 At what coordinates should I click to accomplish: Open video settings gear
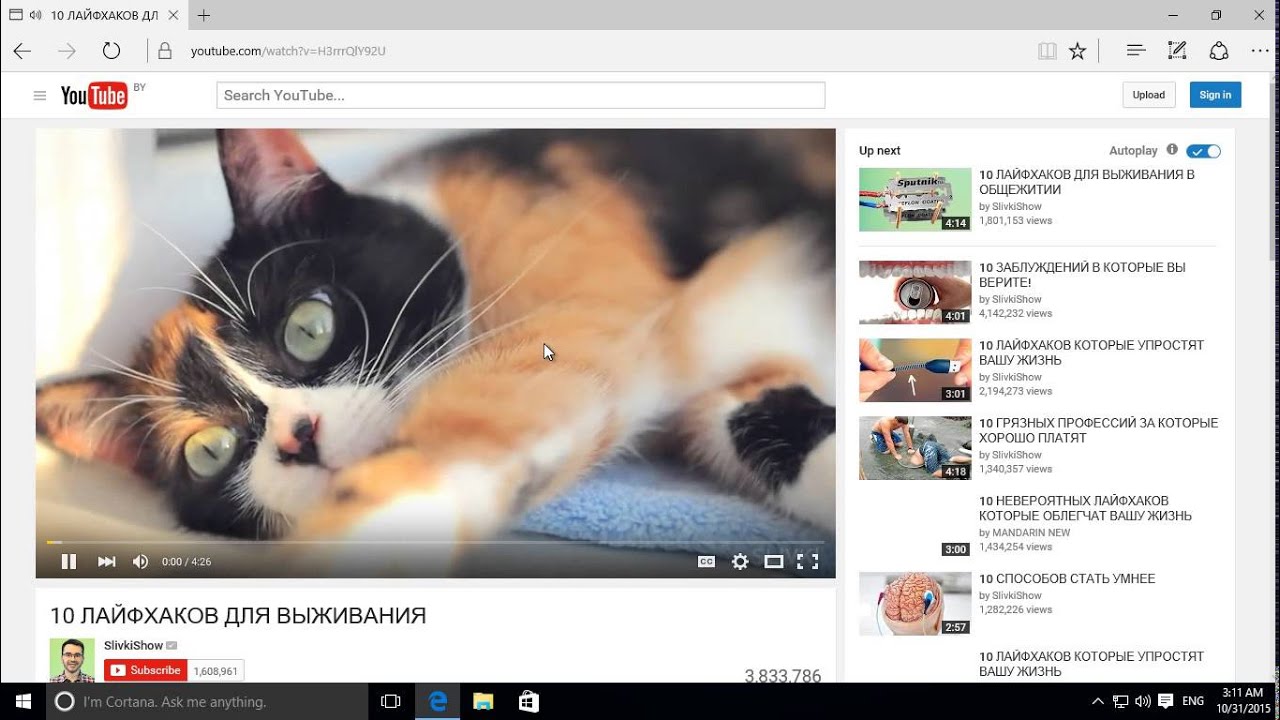740,562
